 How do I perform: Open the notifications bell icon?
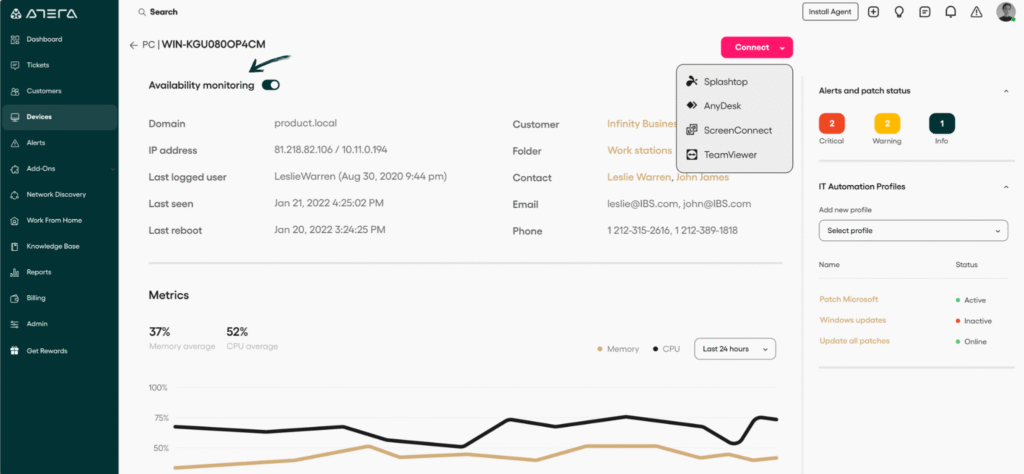click(950, 12)
